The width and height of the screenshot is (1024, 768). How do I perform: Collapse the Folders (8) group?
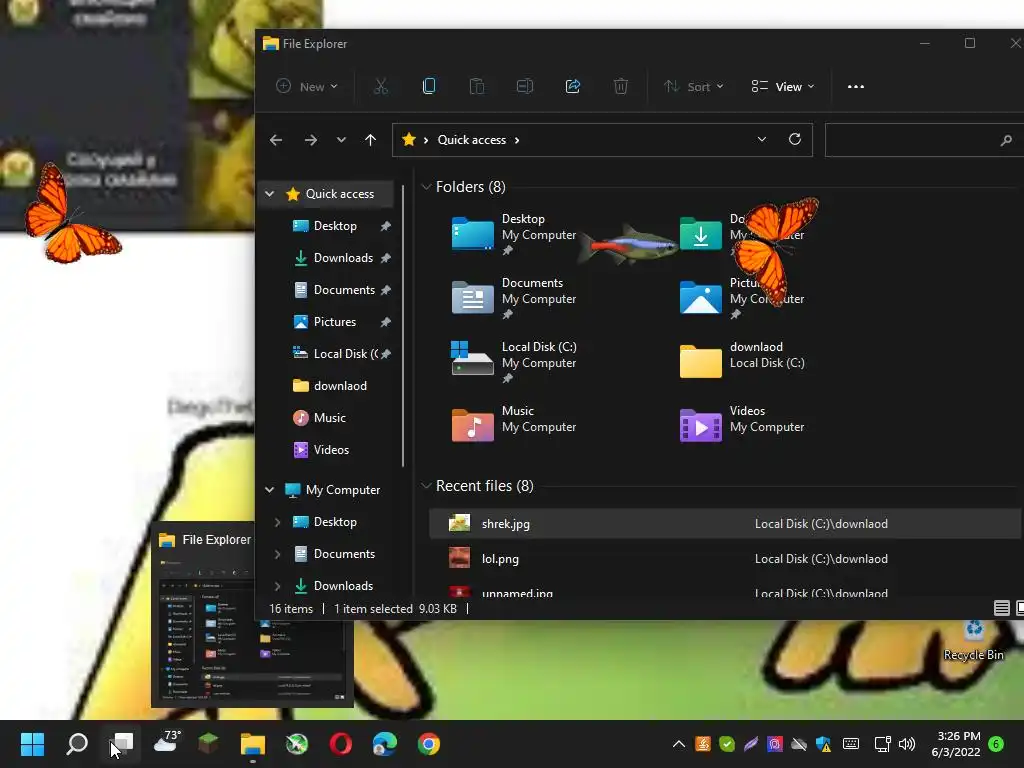point(426,187)
